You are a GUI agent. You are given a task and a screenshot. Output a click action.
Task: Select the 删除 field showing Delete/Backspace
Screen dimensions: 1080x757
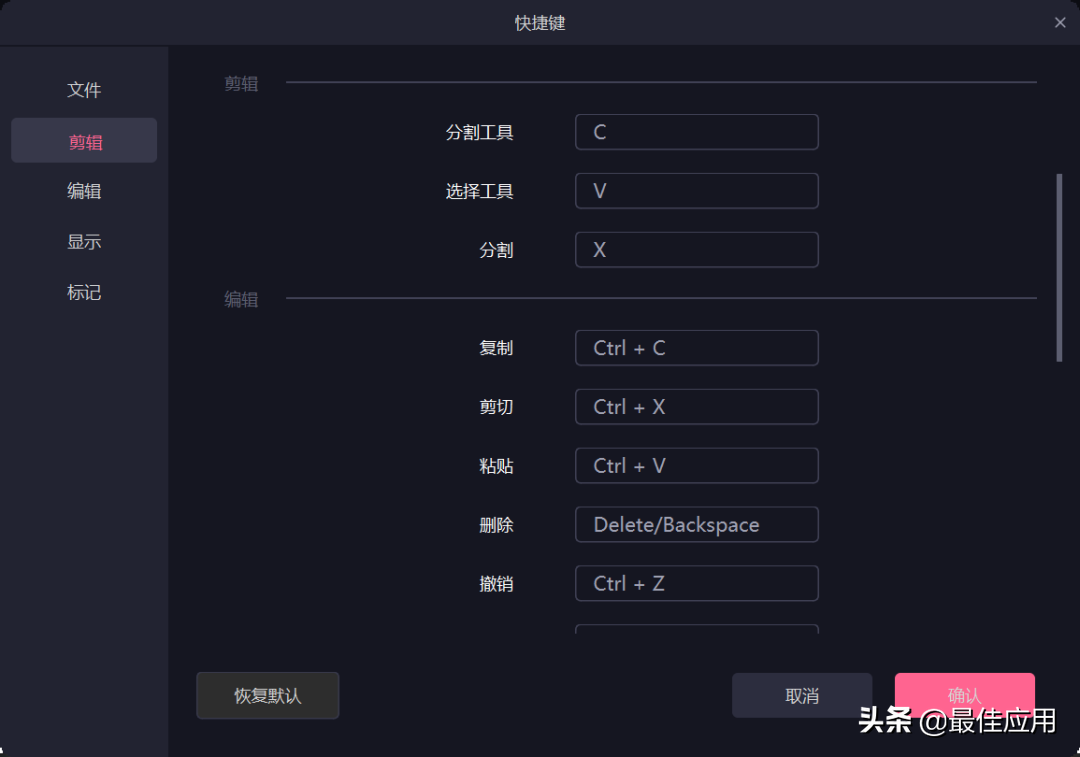point(696,524)
